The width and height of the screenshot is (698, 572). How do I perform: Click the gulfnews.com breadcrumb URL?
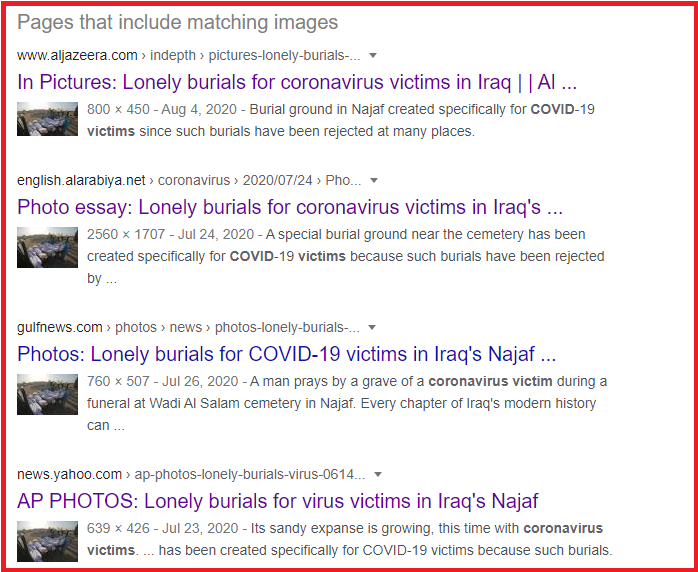click(188, 327)
